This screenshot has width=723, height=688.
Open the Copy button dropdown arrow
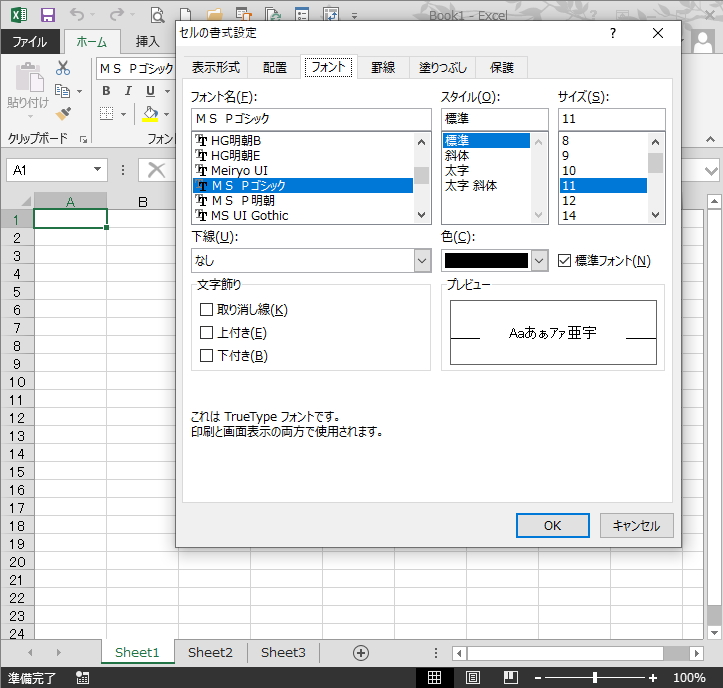79,91
